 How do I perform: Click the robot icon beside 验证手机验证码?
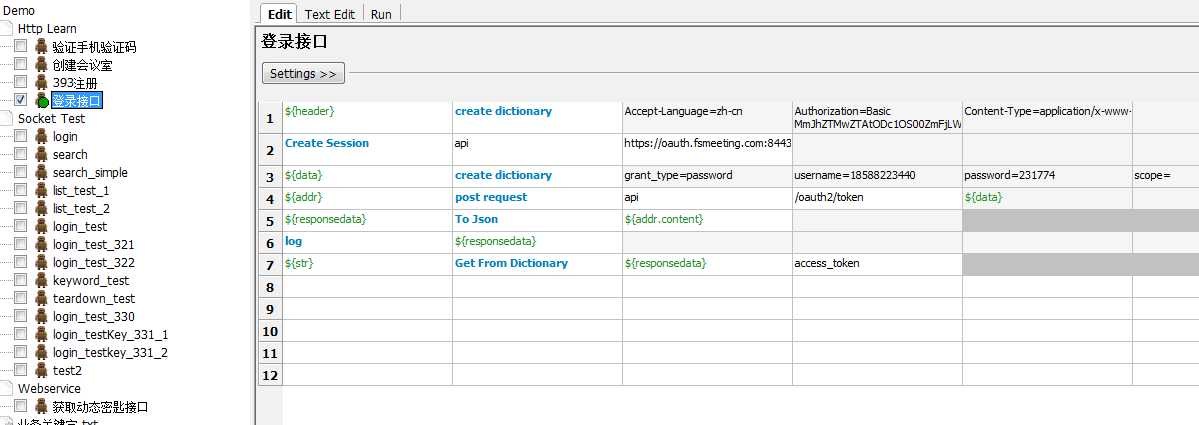(x=41, y=46)
